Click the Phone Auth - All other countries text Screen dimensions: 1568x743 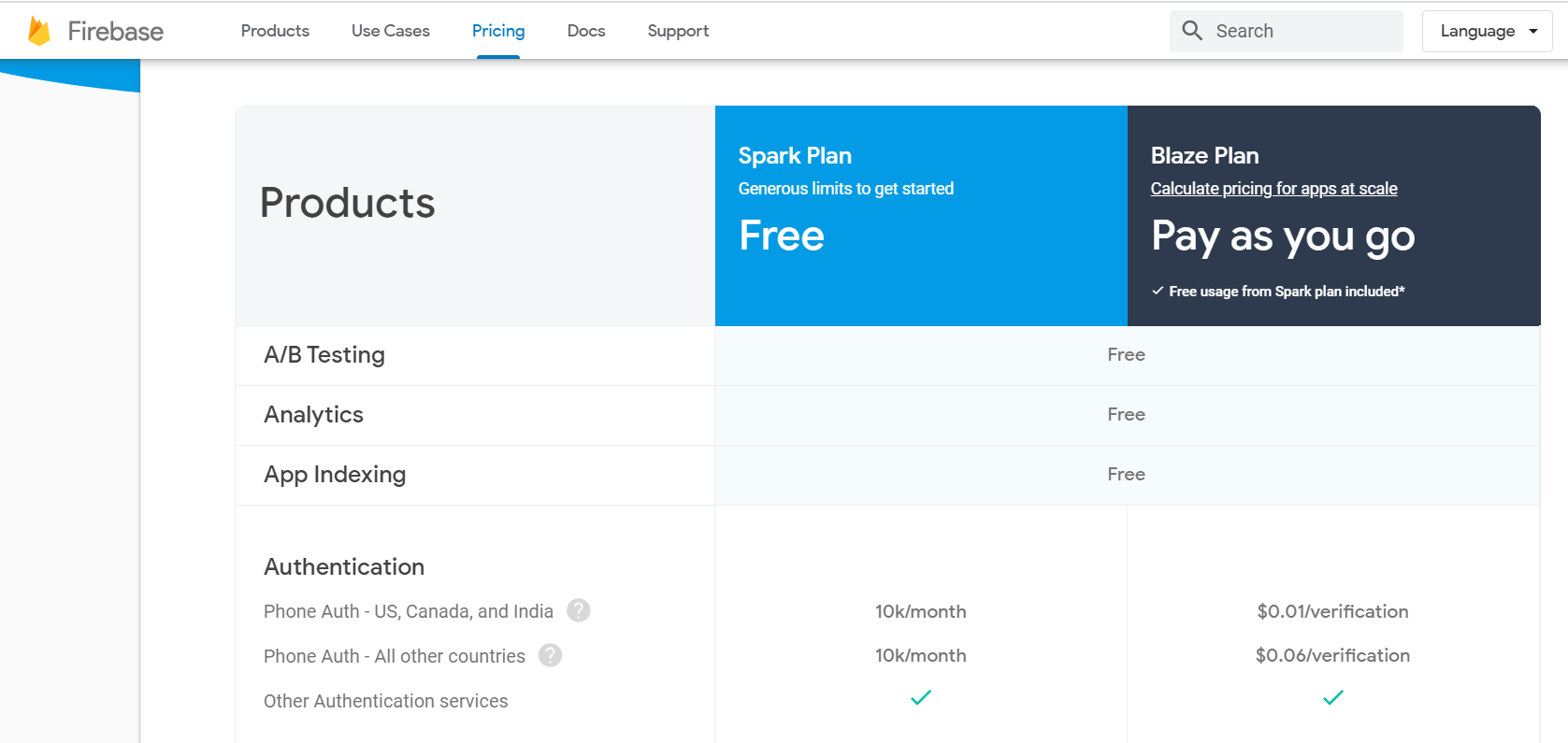point(395,656)
